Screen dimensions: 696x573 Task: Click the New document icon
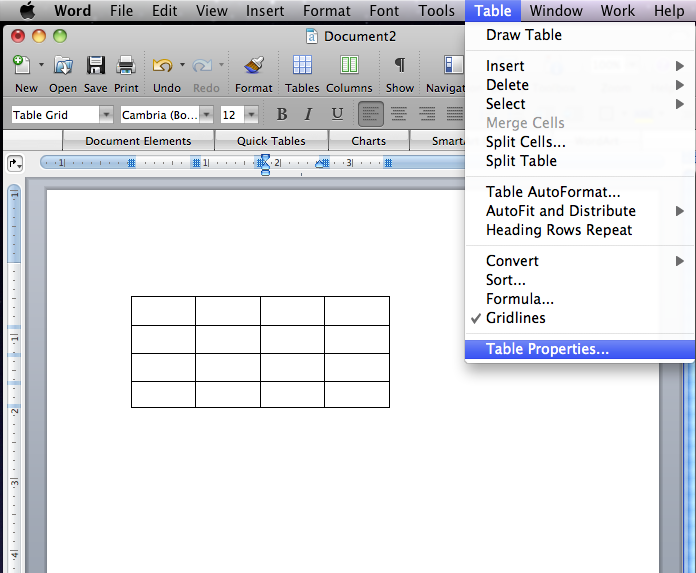[x=21, y=65]
